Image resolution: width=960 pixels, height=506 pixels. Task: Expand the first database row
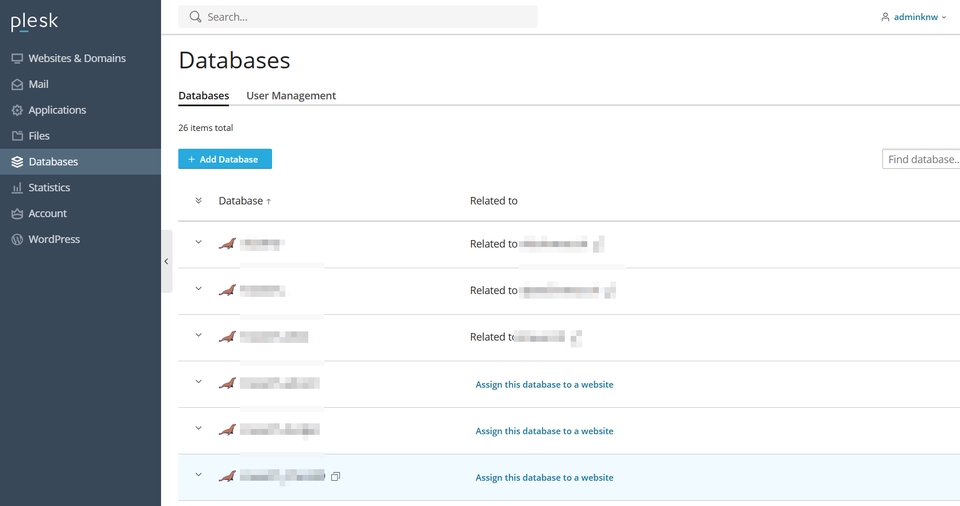(x=198, y=242)
